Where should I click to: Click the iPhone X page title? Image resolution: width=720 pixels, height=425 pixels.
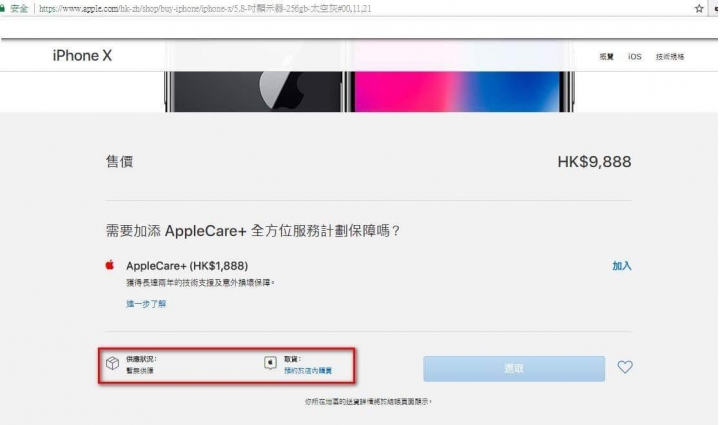[82, 56]
